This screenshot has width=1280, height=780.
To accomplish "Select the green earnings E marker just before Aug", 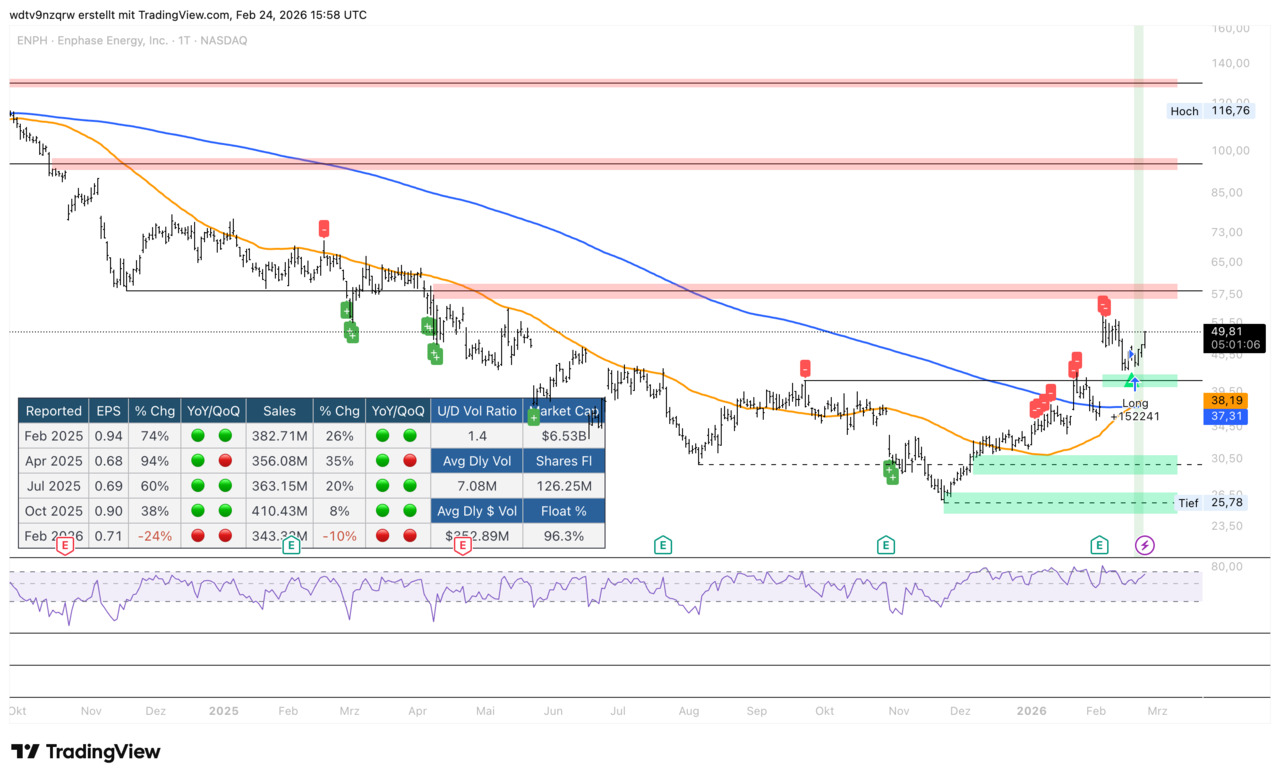I will [x=662, y=545].
